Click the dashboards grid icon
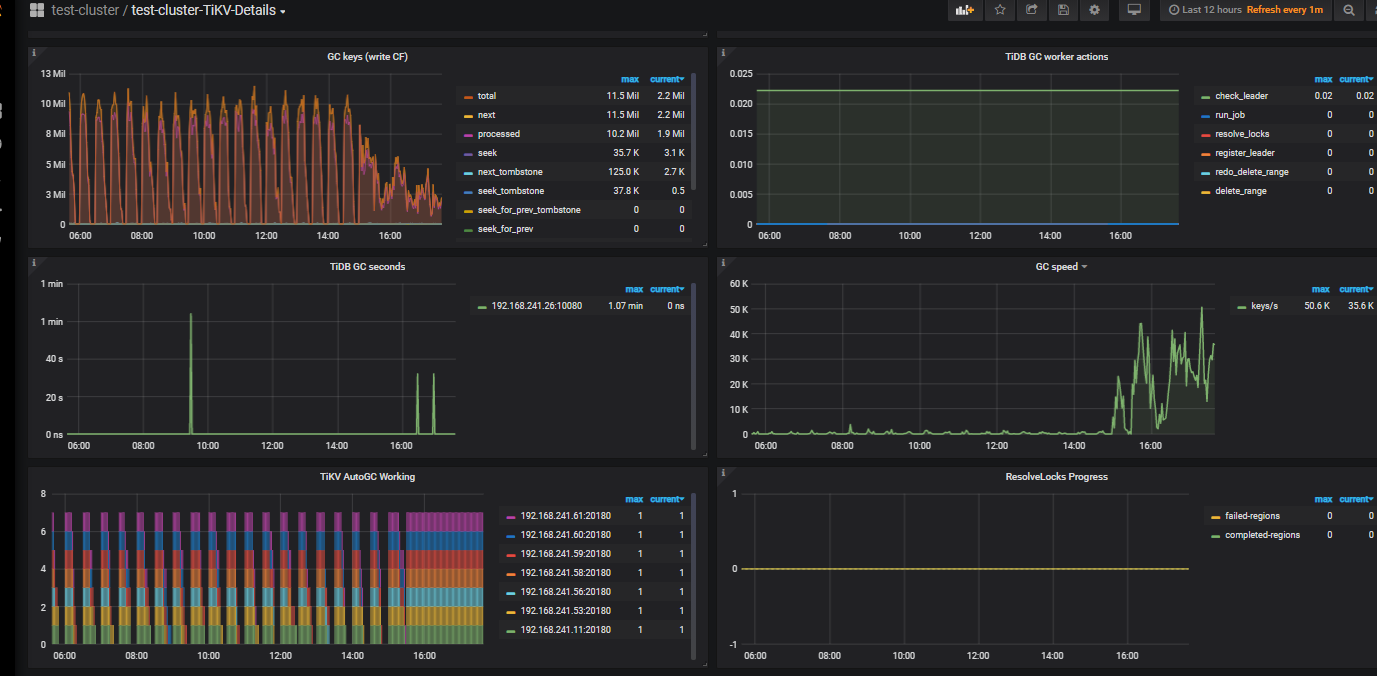1377x676 pixels. pyautogui.click(x=37, y=10)
